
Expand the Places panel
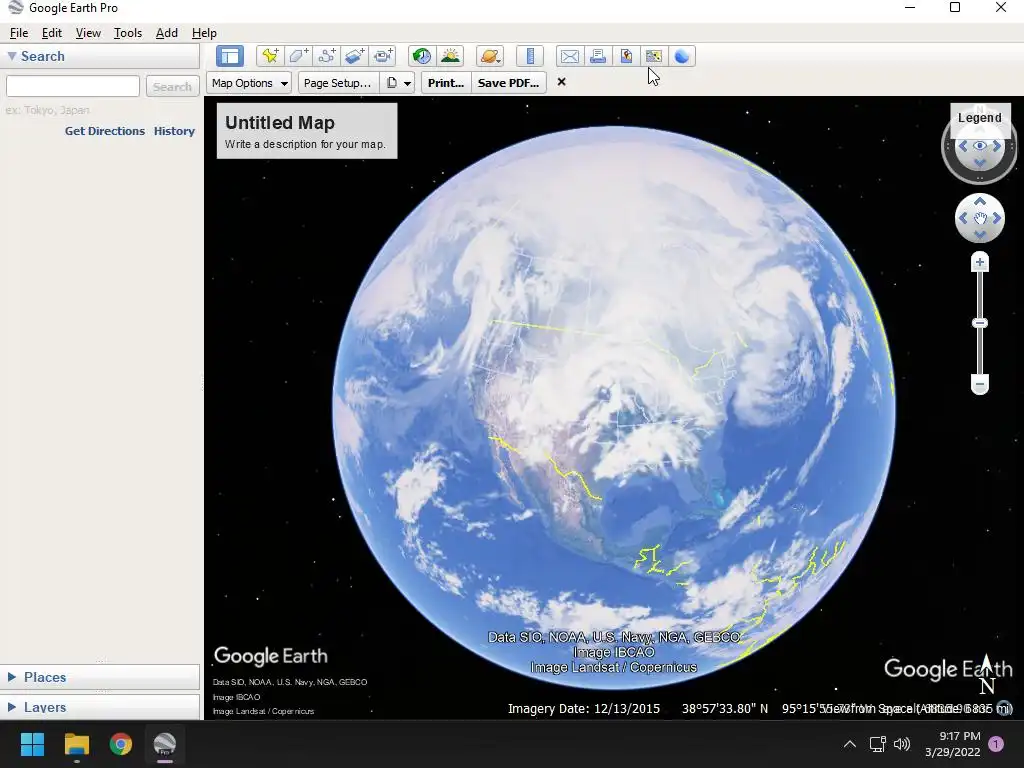pos(12,677)
